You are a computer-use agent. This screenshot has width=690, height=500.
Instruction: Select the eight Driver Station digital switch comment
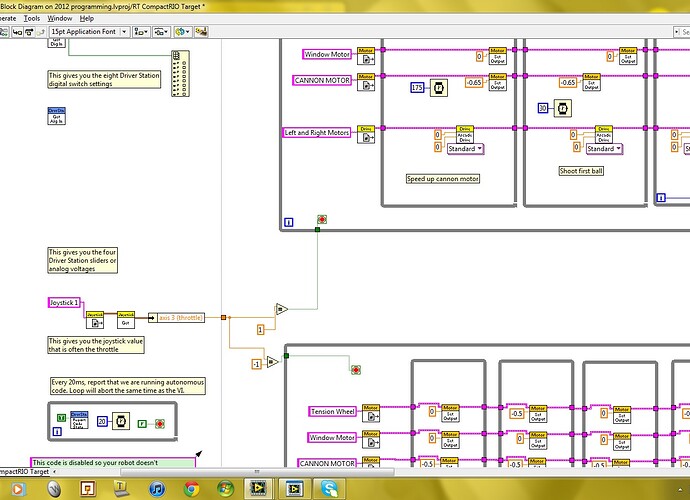point(104,80)
